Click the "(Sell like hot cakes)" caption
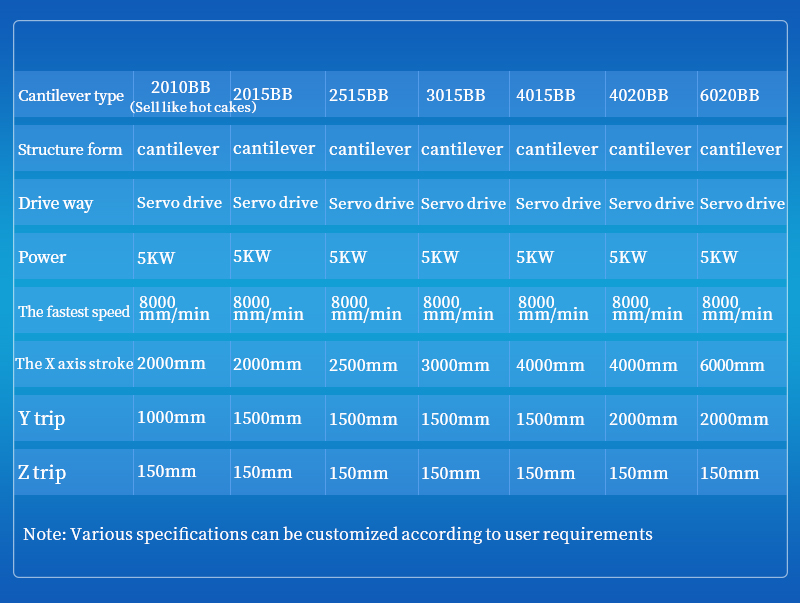The height and width of the screenshot is (603, 800). [193, 107]
